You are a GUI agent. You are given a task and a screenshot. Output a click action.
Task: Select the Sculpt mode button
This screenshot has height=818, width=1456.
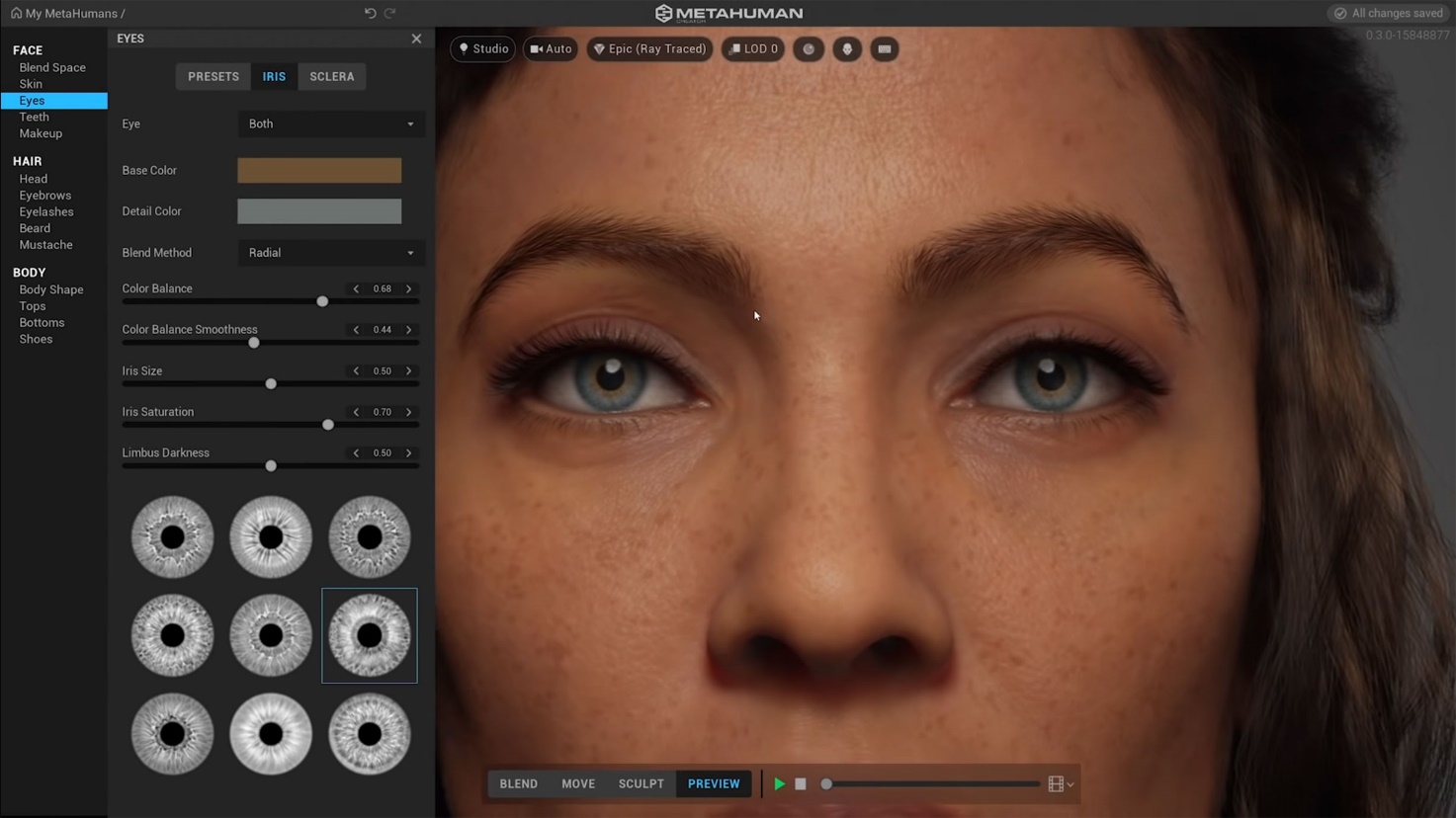click(x=641, y=783)
